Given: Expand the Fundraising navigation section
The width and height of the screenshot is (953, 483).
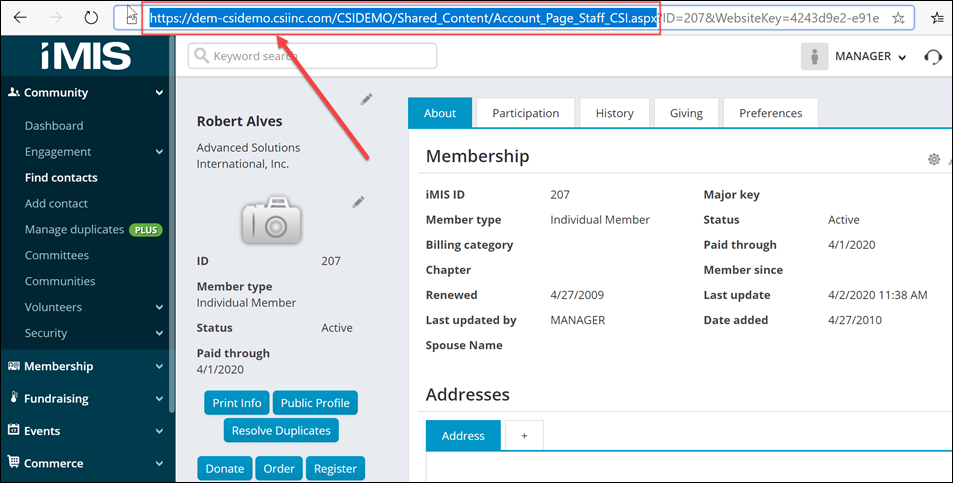Looking at the screenshot, I should click(x=159, y=399).
